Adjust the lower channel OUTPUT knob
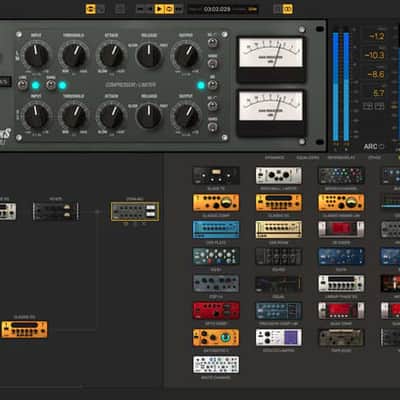The image size is (400, 400). pos(186,116)
